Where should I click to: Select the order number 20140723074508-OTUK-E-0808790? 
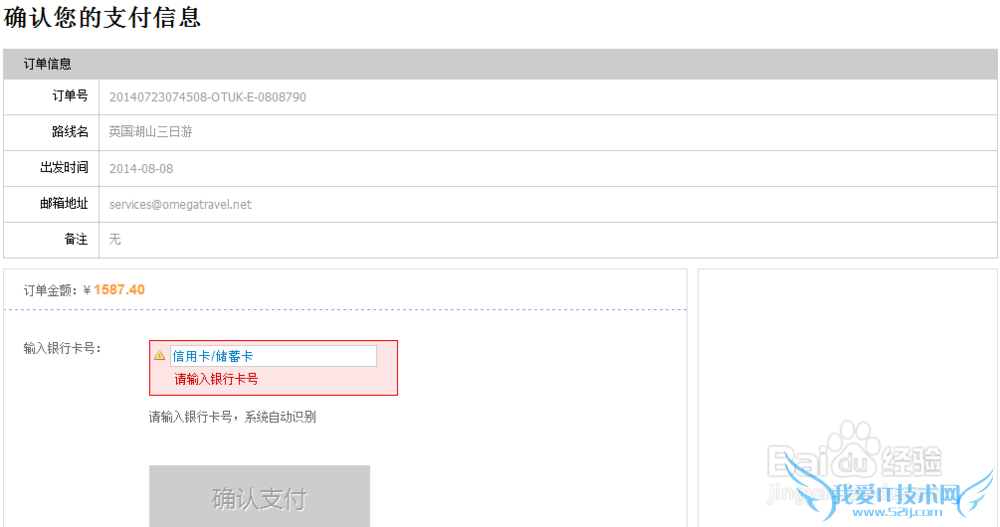click(x=207, y=97)
